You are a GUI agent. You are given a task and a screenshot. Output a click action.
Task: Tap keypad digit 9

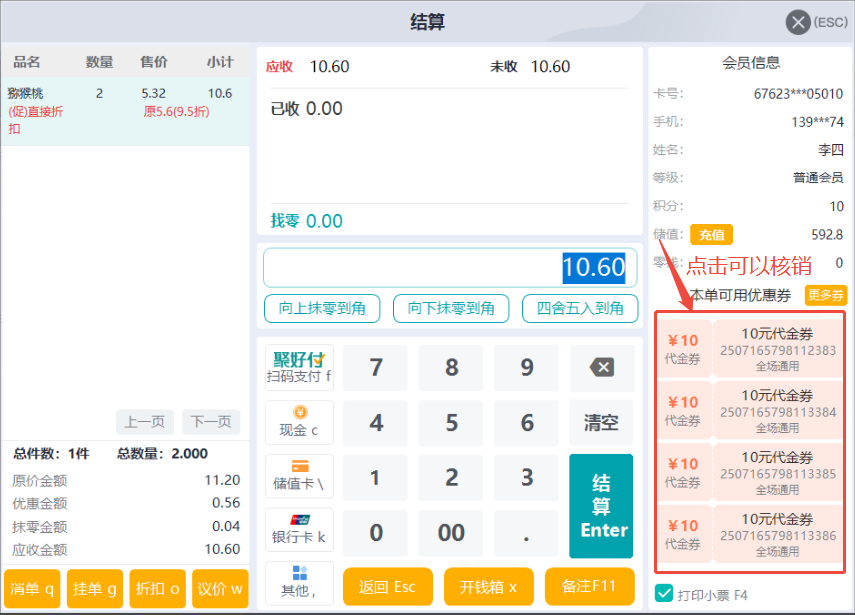click(526, 367)
